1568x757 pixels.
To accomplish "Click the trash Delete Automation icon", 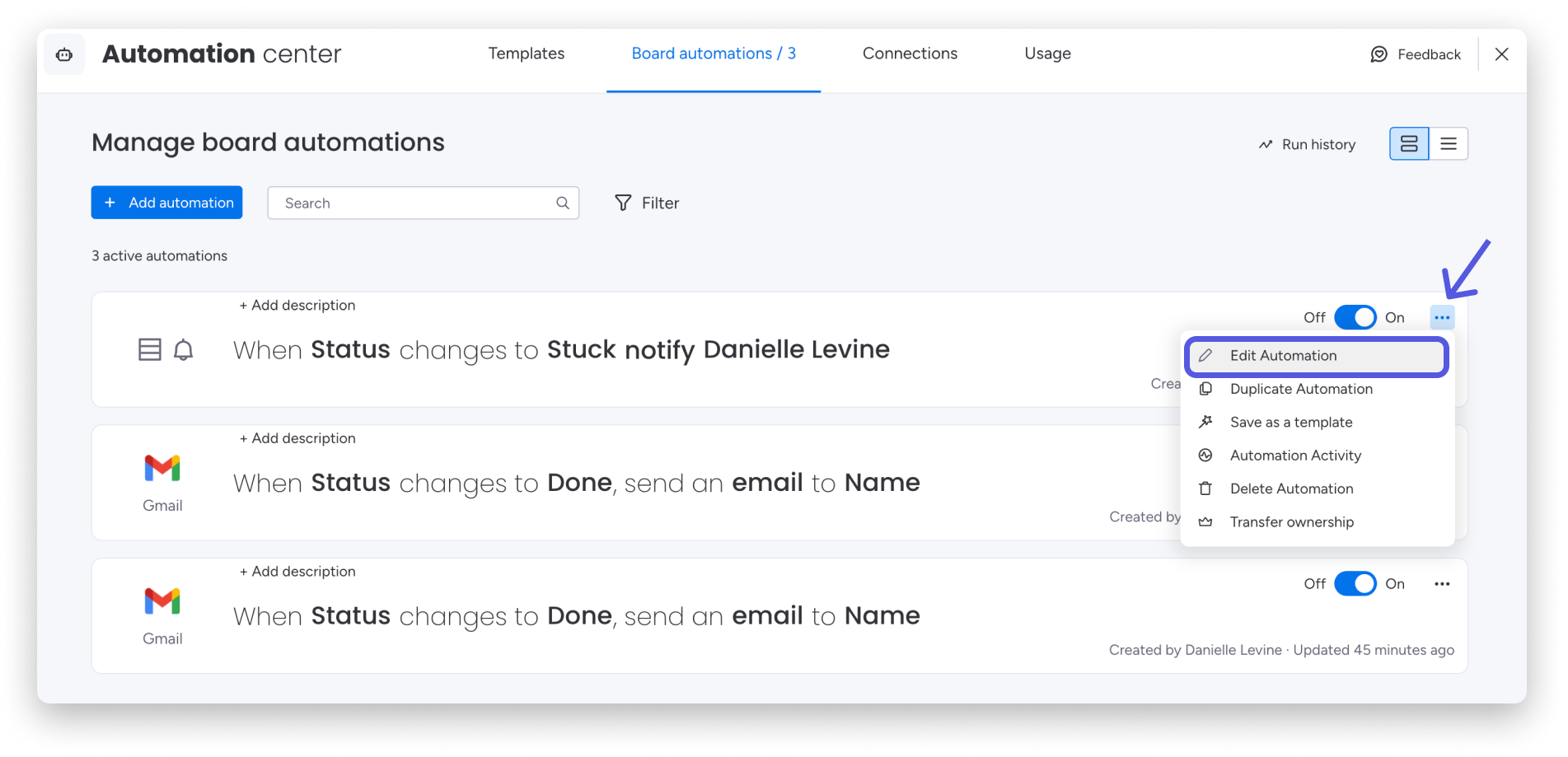I will point(1205,488).
